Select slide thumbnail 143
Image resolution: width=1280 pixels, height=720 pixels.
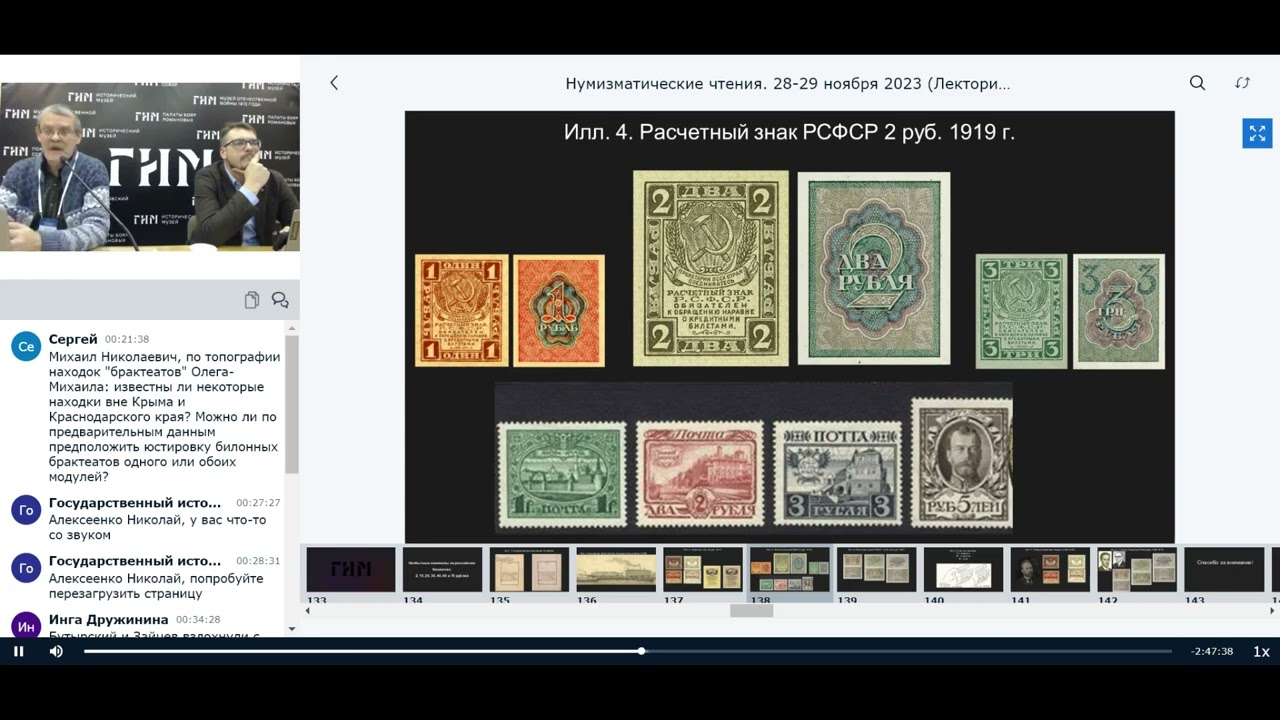[x=1225, y=569]
